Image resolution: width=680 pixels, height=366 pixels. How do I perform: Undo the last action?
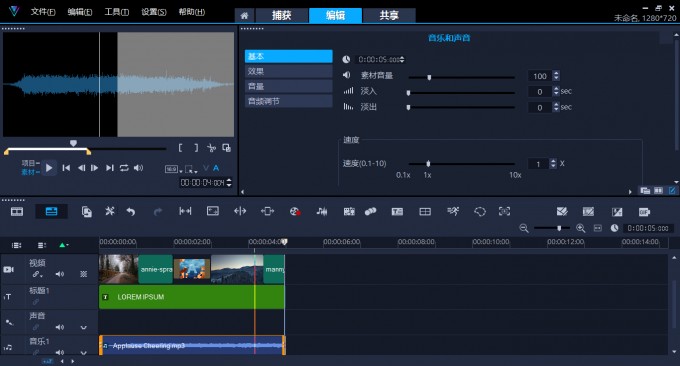[131, 212]
